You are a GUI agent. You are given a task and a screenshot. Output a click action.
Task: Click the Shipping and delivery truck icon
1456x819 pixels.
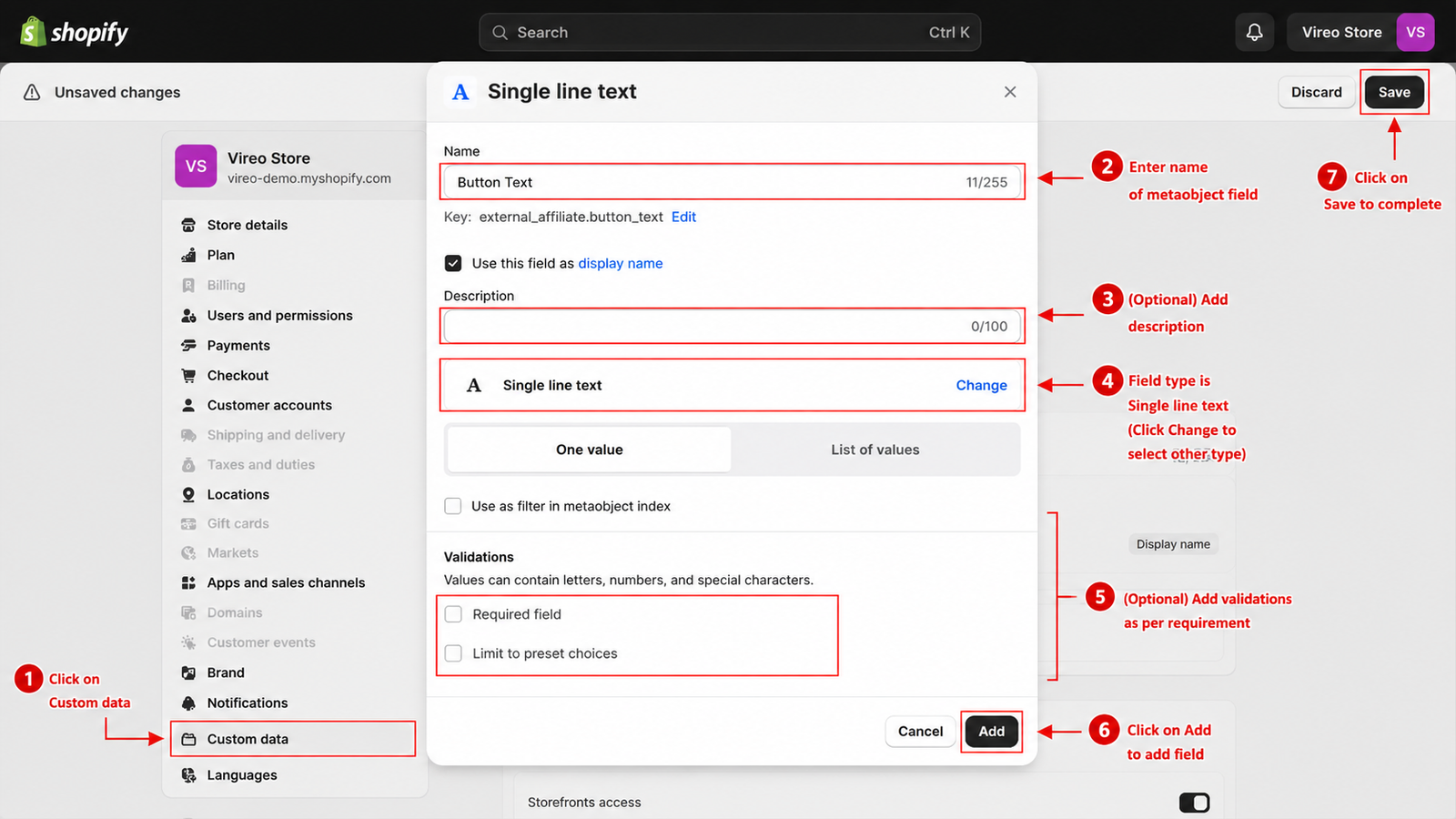188,435
